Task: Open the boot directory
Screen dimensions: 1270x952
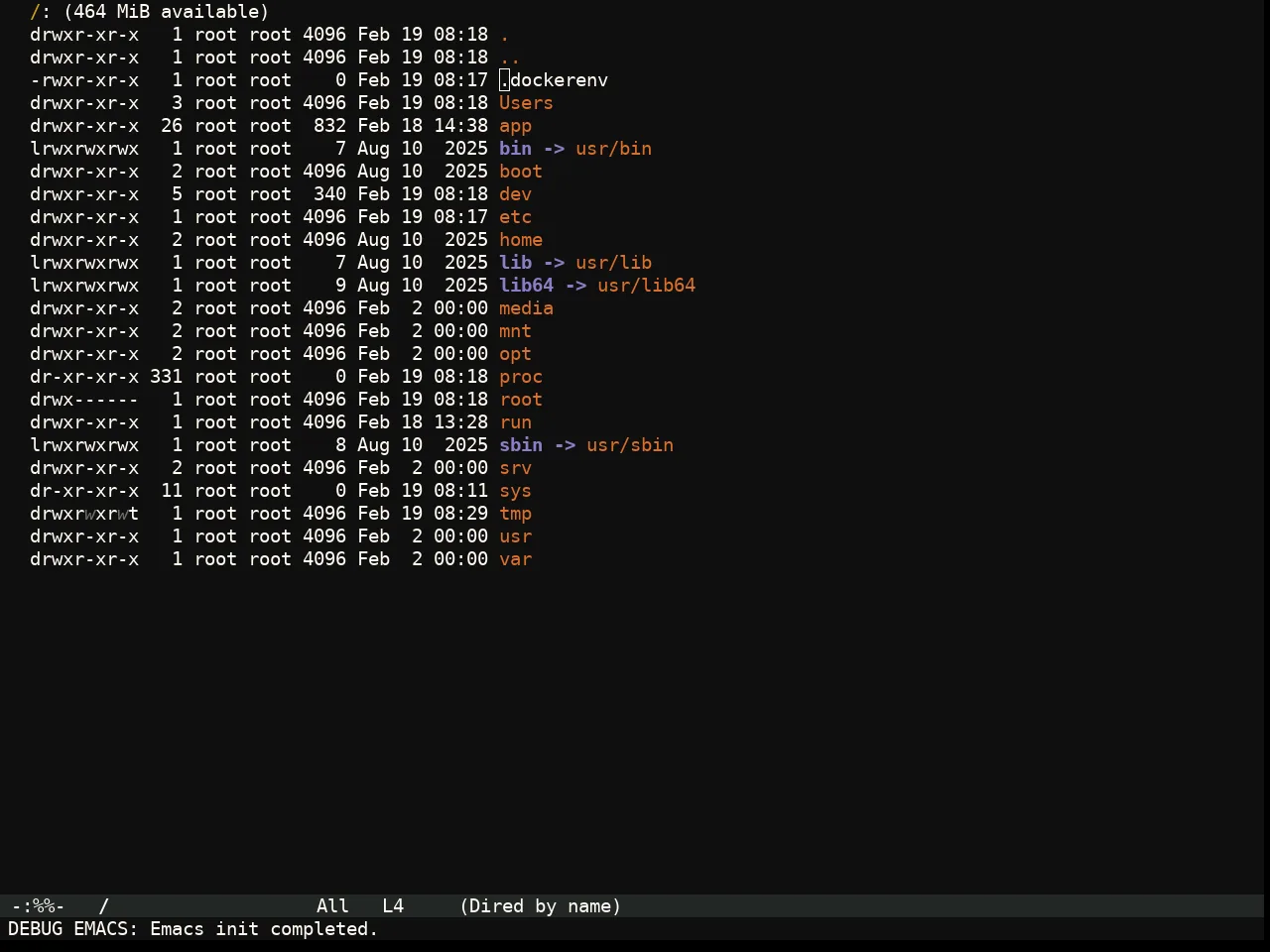Action: coord(521,172)
